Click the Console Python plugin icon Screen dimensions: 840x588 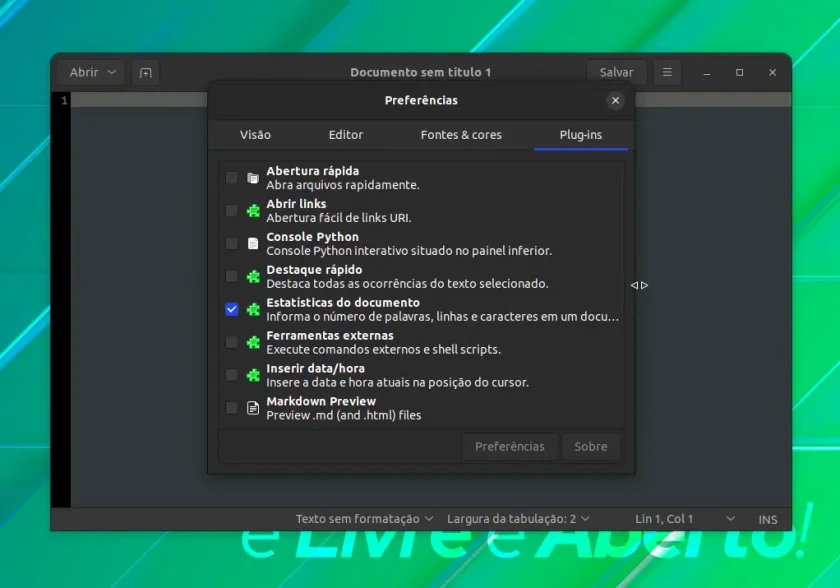(253, 244)
